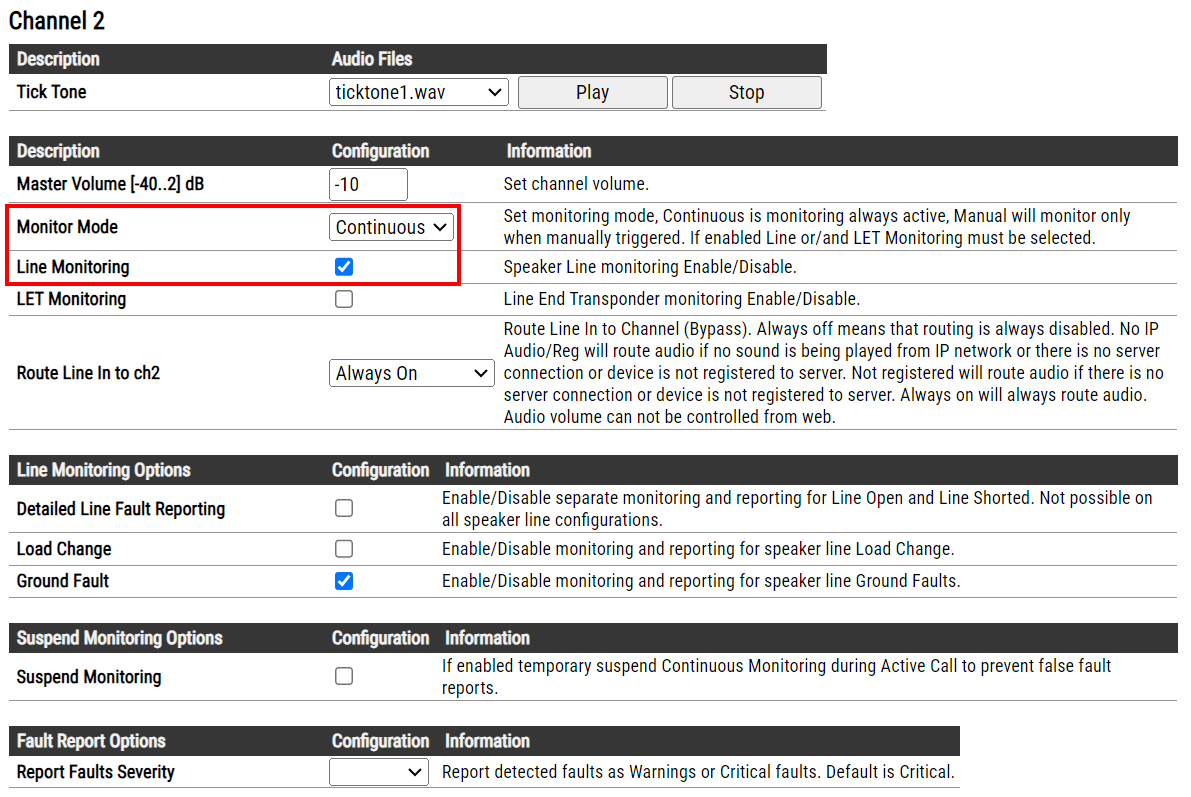Viewport: 1191px width, 797px height.
Task: Open the Route Line In to ch2 dropdown
Action: pos(412,373)
